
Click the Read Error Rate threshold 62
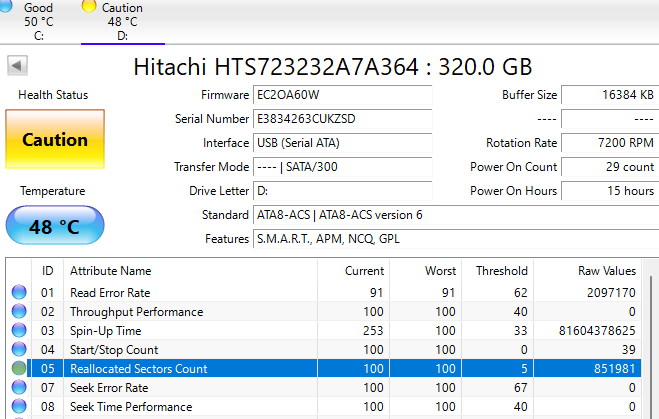(x=520, y=293)
